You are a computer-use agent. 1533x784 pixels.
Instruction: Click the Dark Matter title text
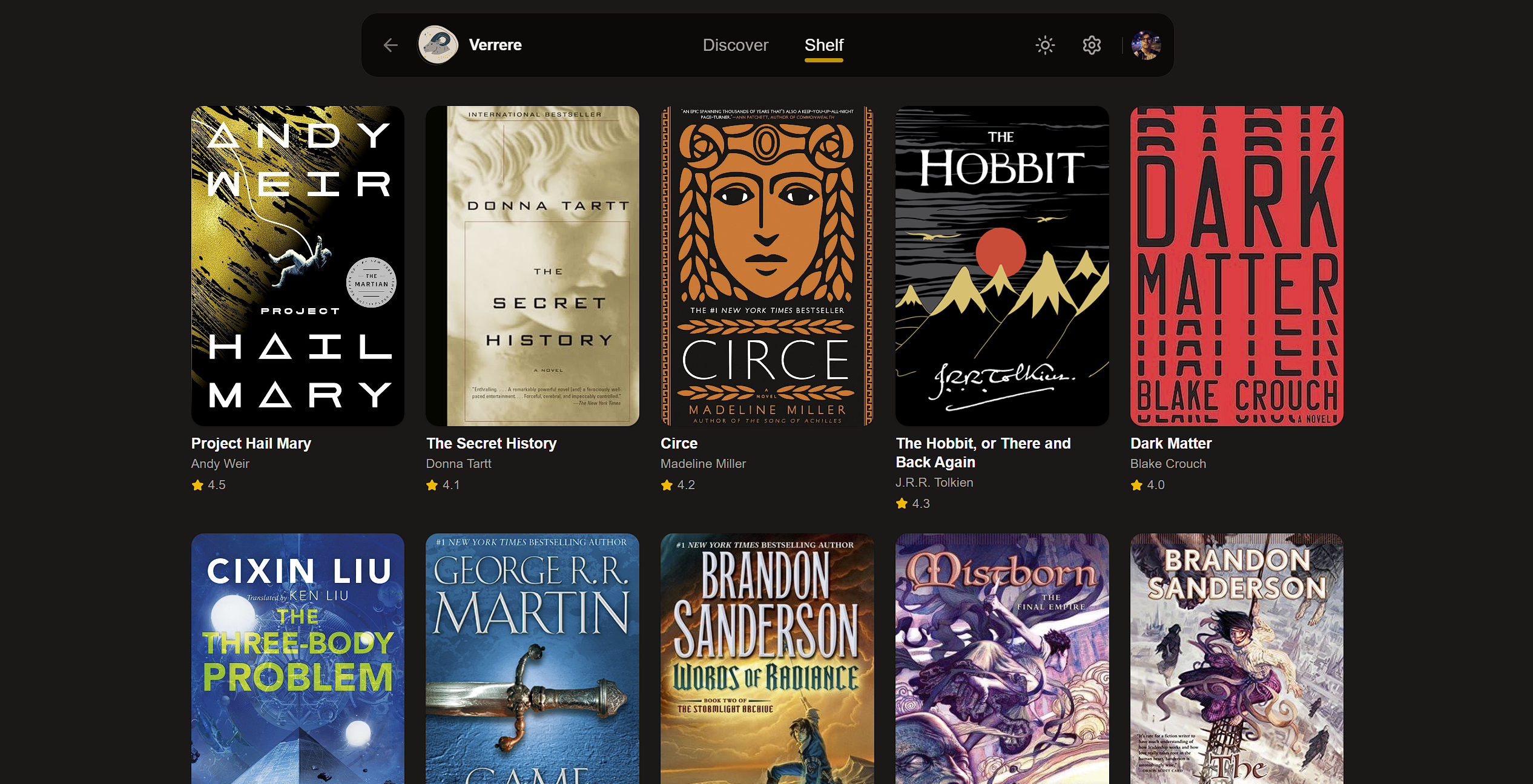point(1171,443)
